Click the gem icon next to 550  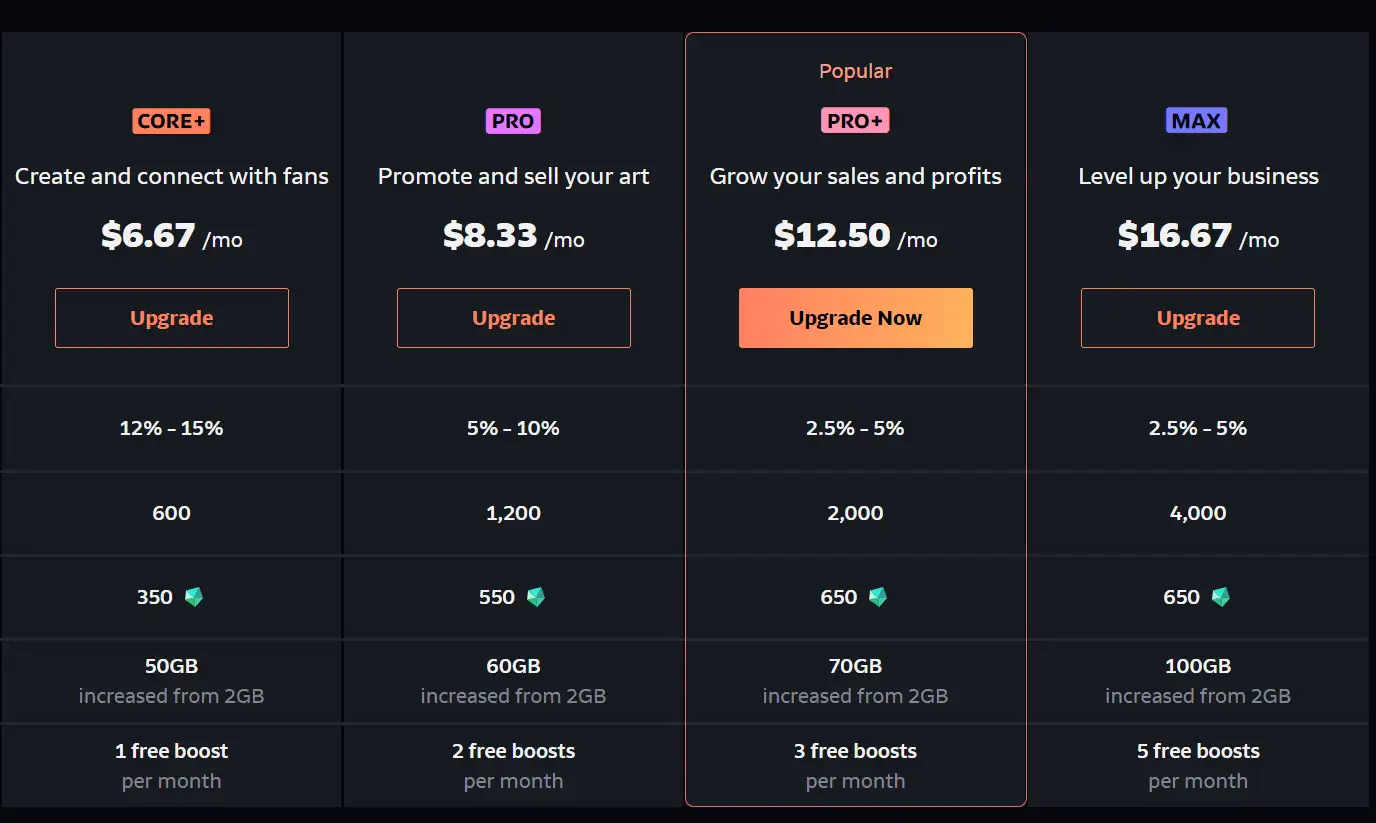536,597
